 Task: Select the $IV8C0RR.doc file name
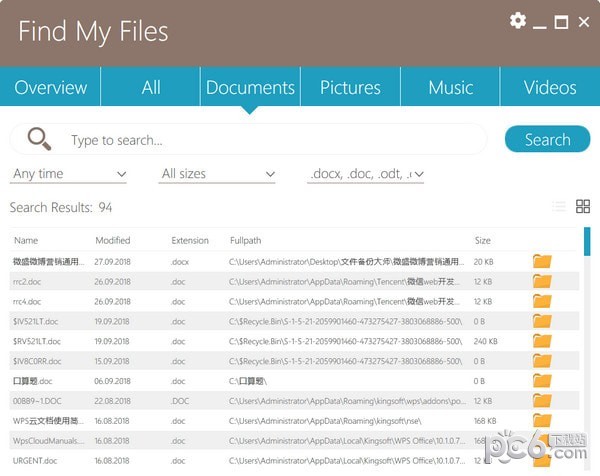[x=37, y=361]
